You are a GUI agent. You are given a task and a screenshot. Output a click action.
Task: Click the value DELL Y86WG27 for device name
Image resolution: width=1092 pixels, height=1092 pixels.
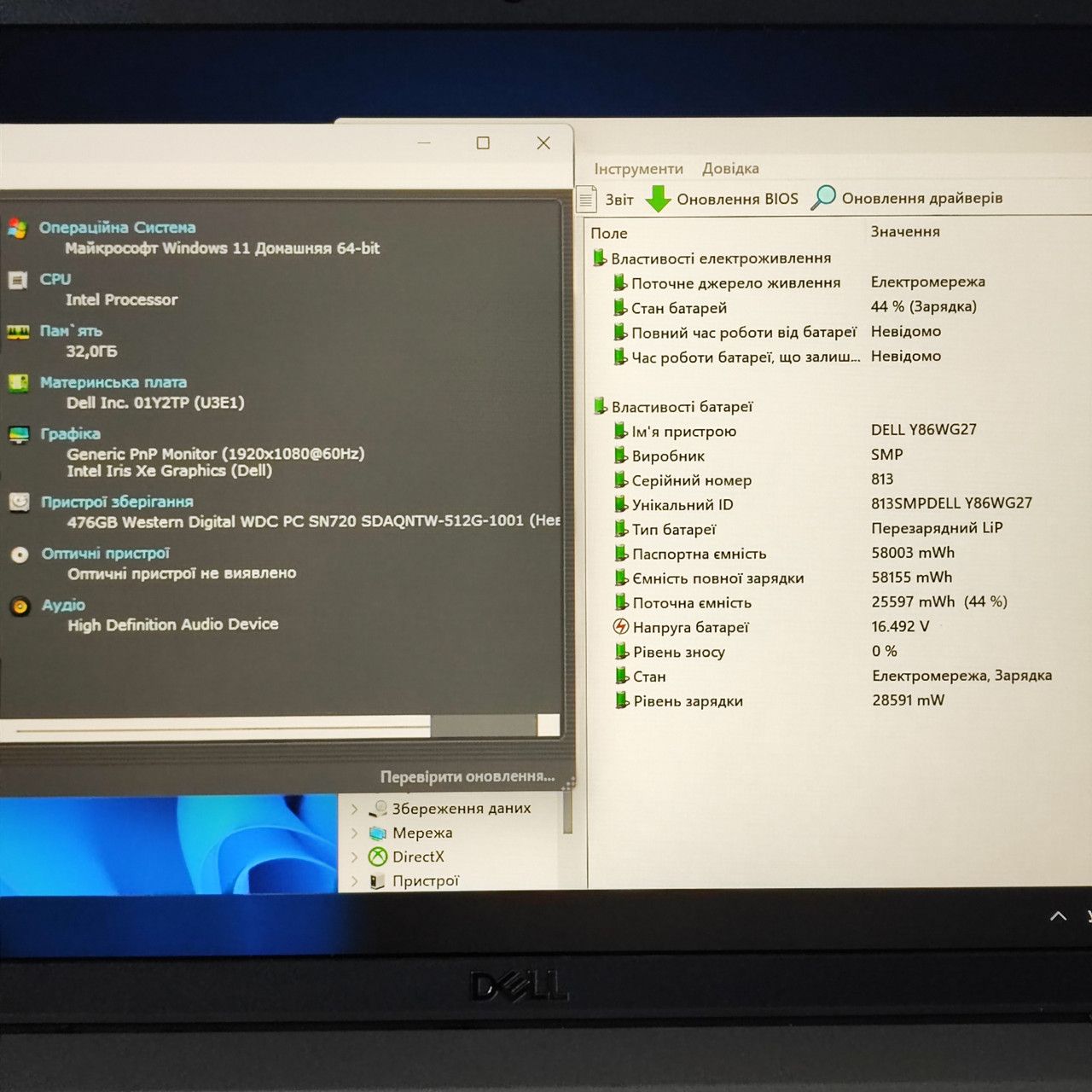tap(924, 429)
